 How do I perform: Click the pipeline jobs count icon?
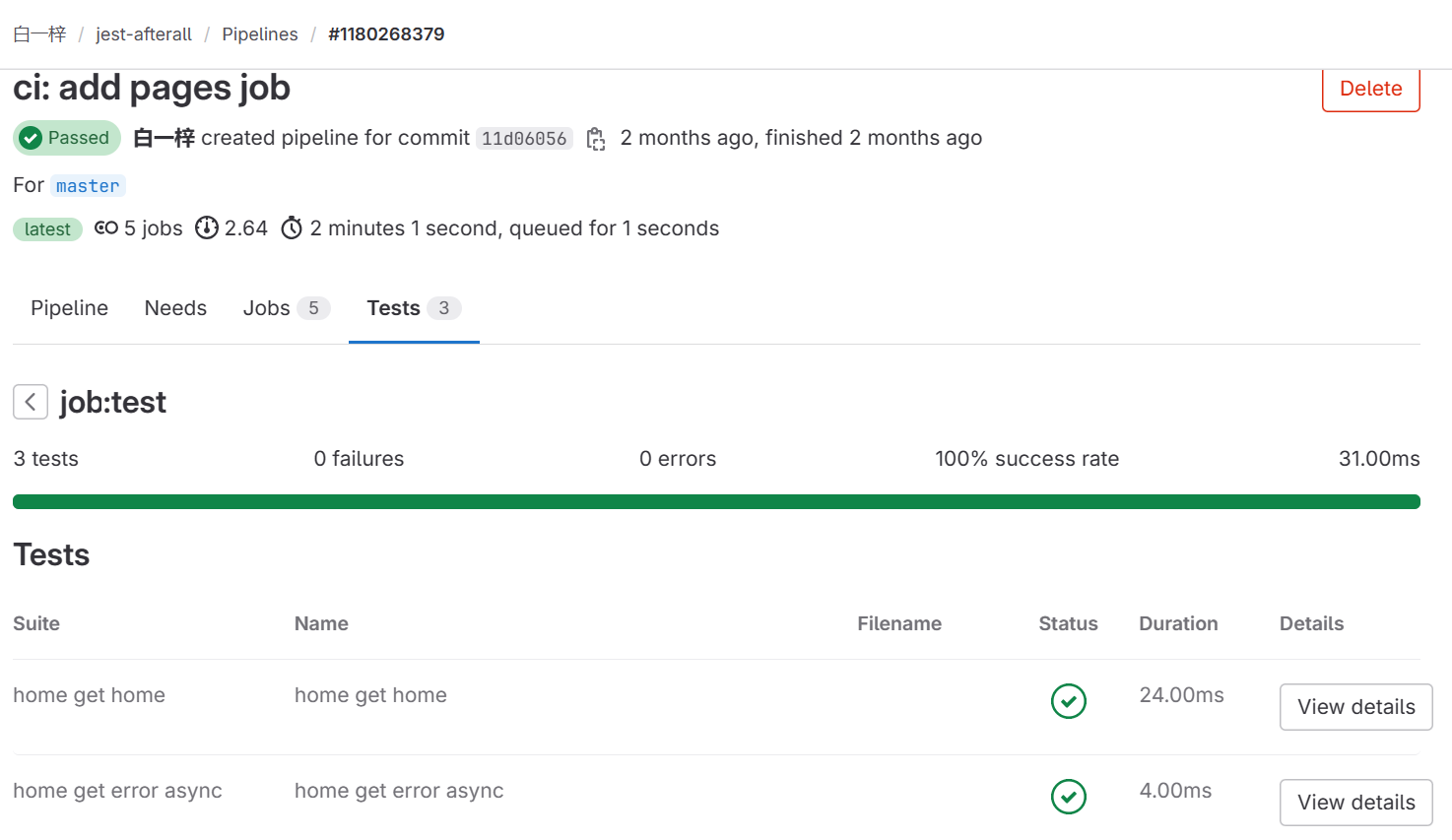click(106, 228)
